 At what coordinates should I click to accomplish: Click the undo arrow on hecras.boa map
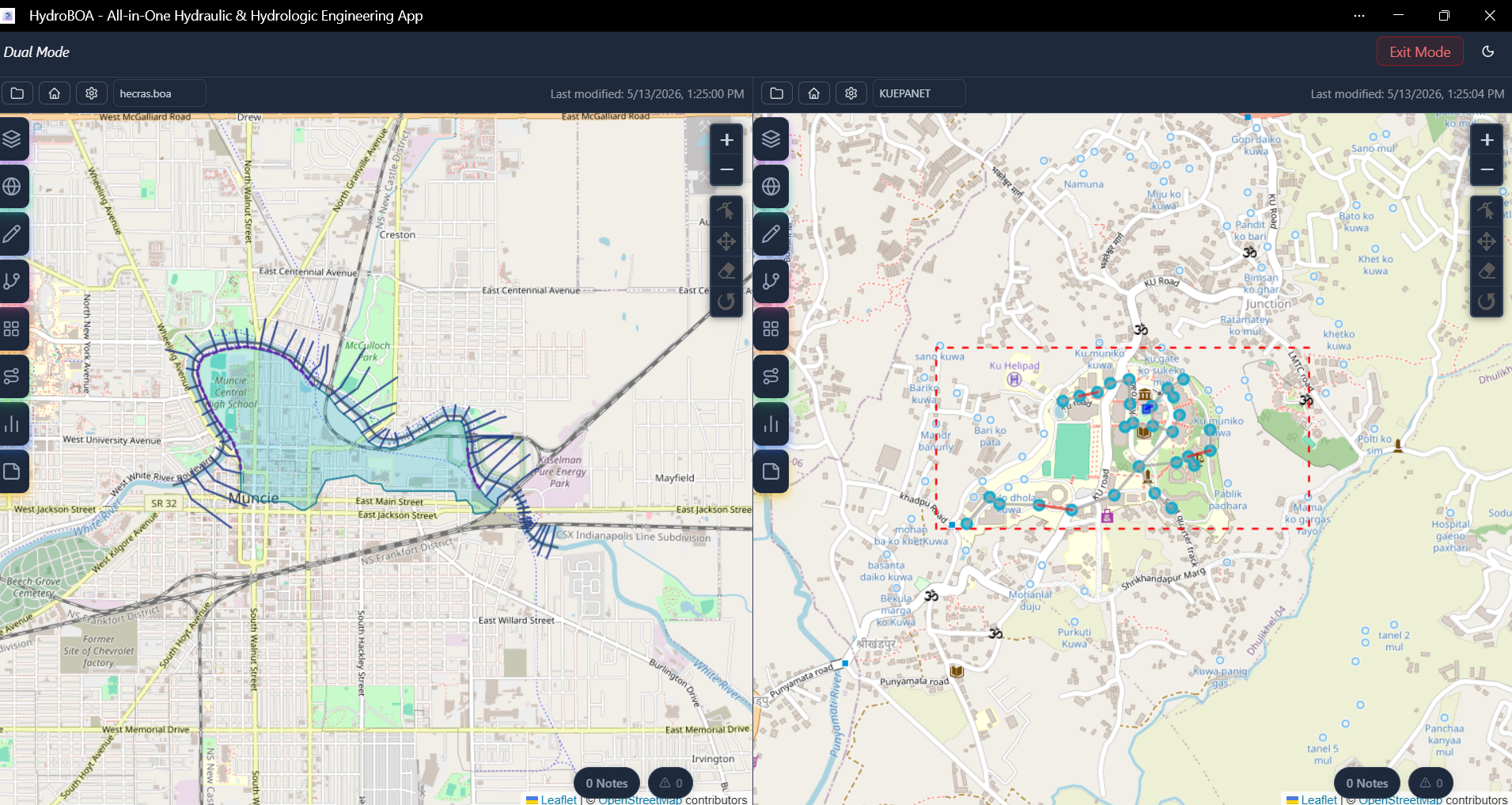click(x=726, y=302)
